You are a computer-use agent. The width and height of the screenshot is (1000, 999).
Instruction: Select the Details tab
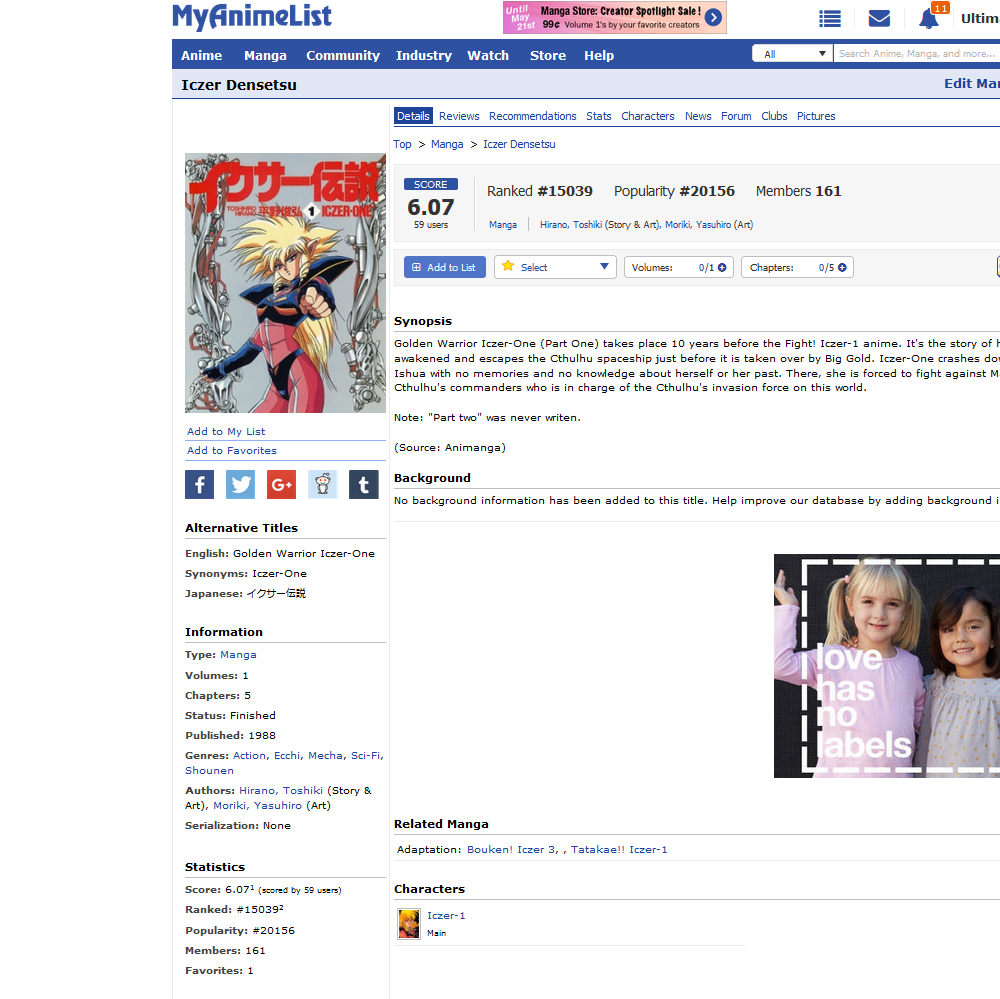coord(413,116)
